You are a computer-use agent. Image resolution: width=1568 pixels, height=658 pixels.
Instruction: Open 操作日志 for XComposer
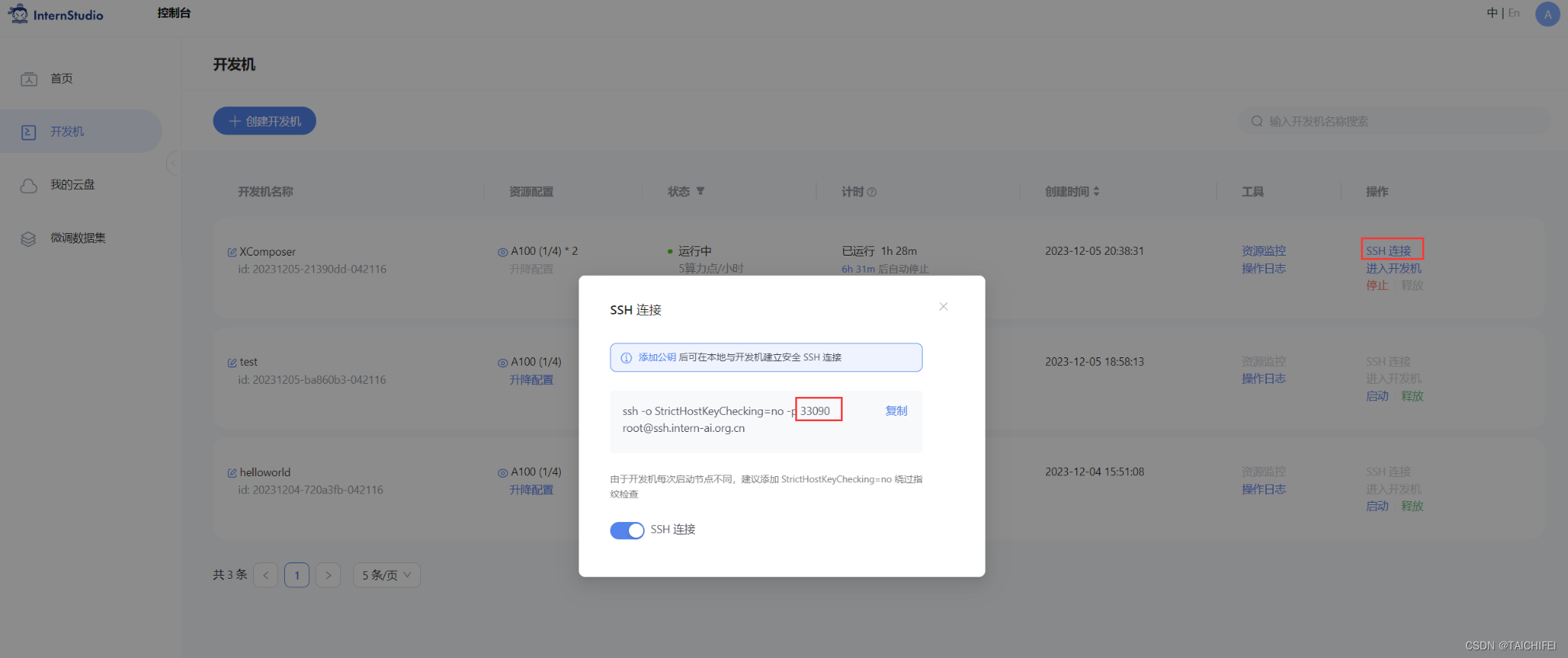click(x=1264, y=268)
